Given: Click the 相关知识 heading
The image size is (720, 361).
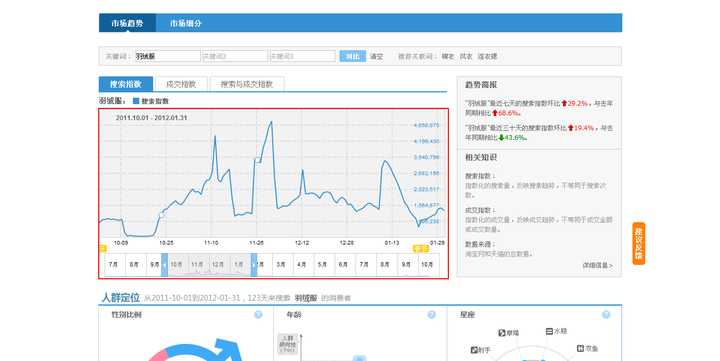Looking at the screenshot, I should (481, 157).
